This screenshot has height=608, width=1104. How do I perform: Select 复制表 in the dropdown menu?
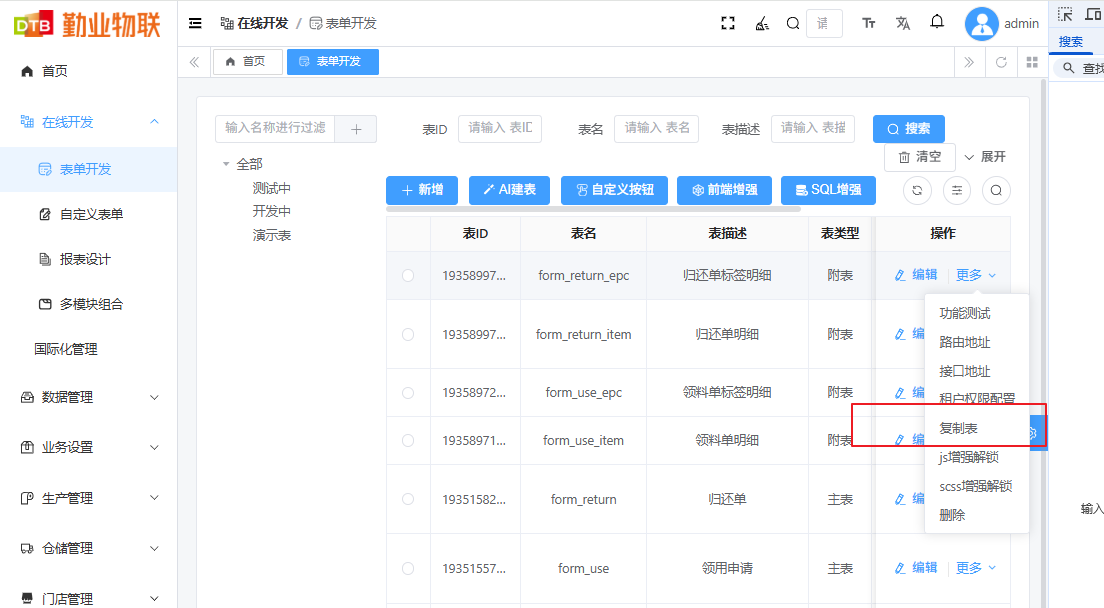point(958,429)
